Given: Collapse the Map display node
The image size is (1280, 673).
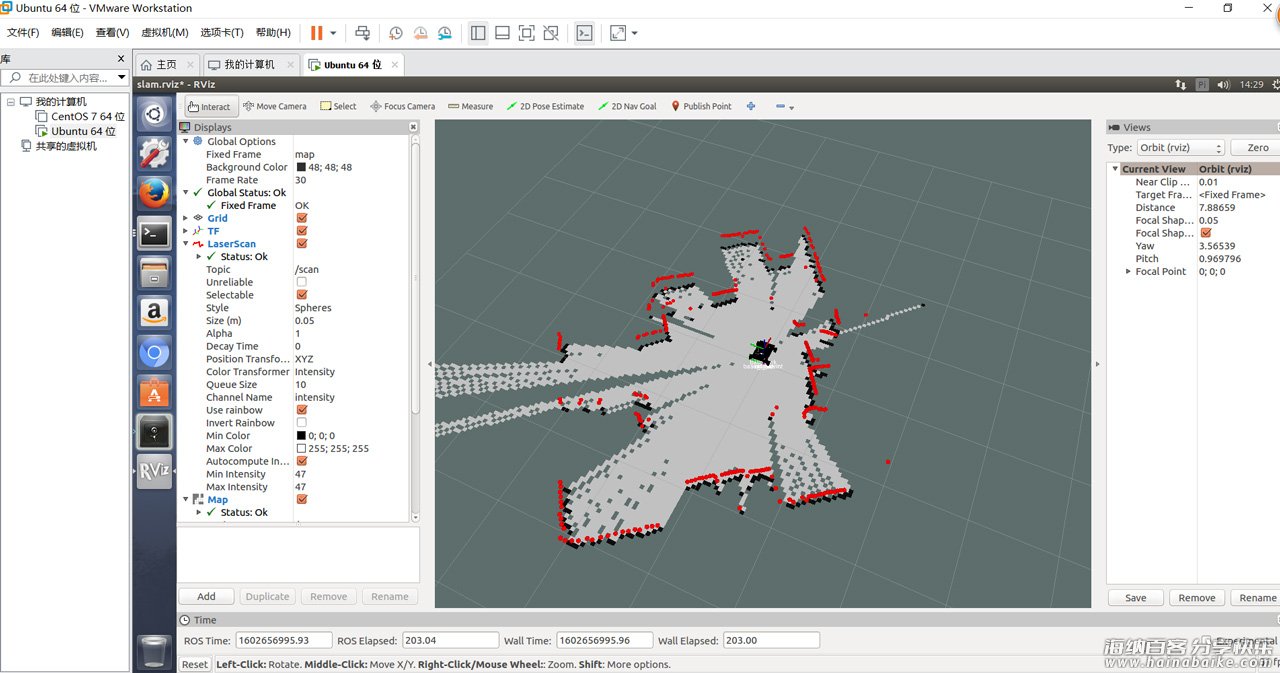Looking at the screenshot, I should click(x=185, y=499).
